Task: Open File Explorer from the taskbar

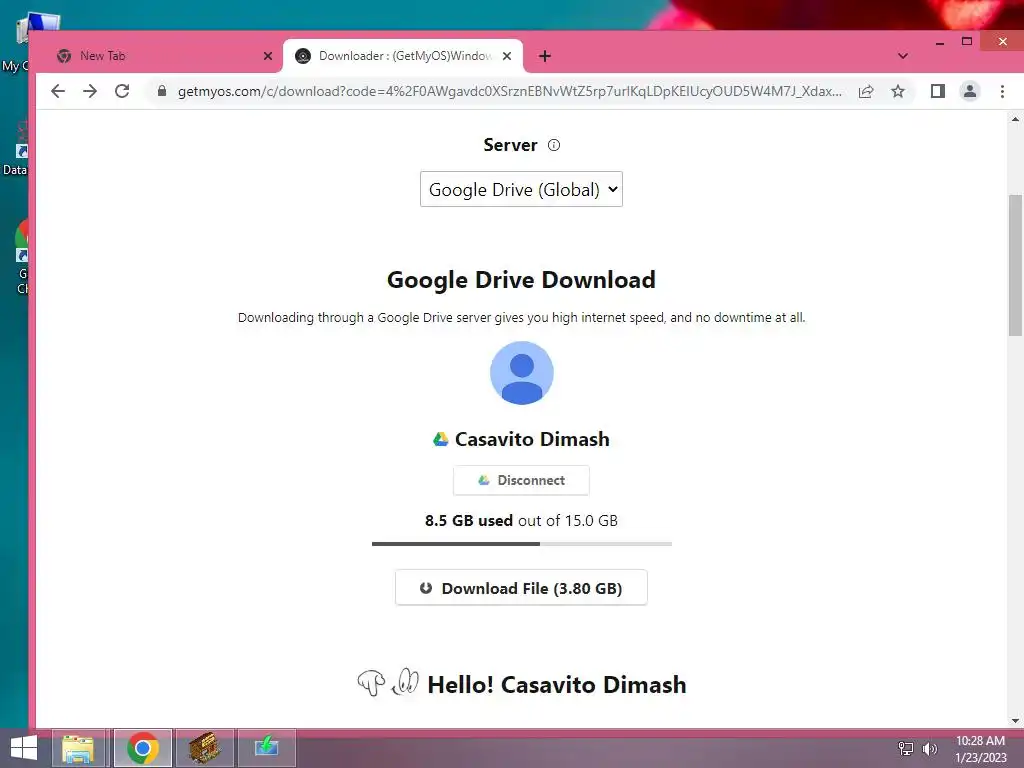Action: point(78,748)
